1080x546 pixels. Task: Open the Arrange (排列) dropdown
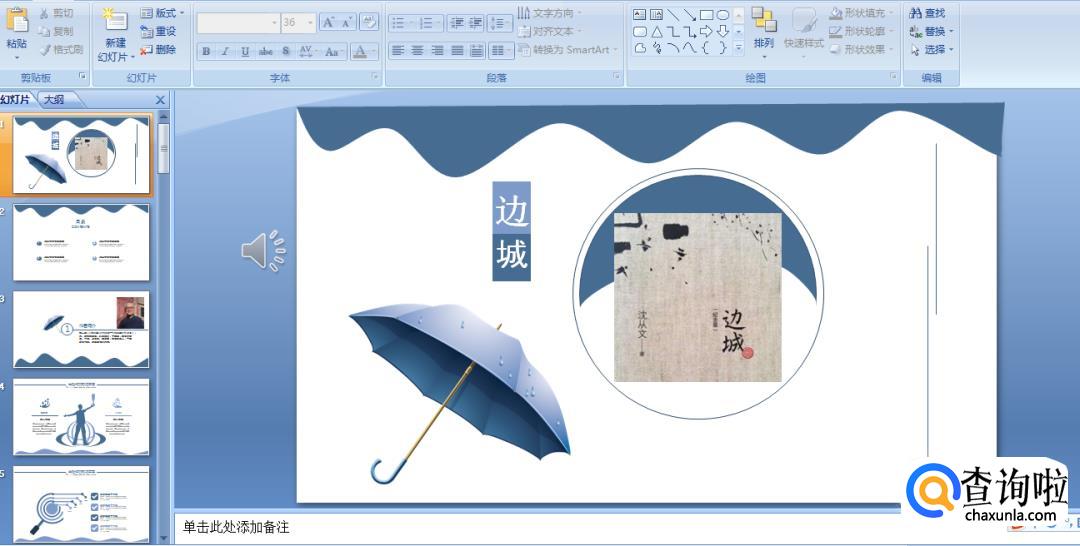coord(764,32)
